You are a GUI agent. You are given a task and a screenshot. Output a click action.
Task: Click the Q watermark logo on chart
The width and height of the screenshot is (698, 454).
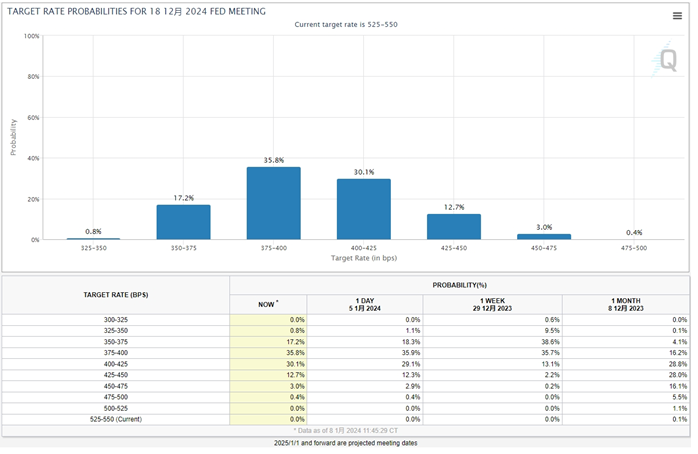click(667, 61)
